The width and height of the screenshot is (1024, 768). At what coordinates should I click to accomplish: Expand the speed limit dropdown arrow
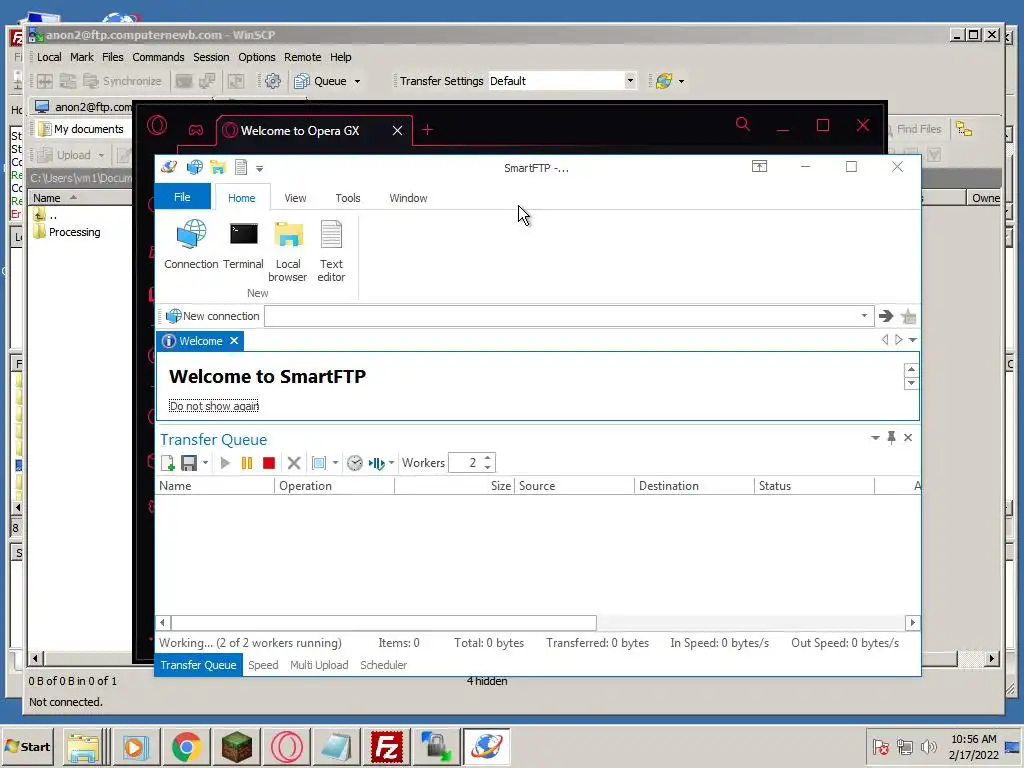tap(391, 463)
